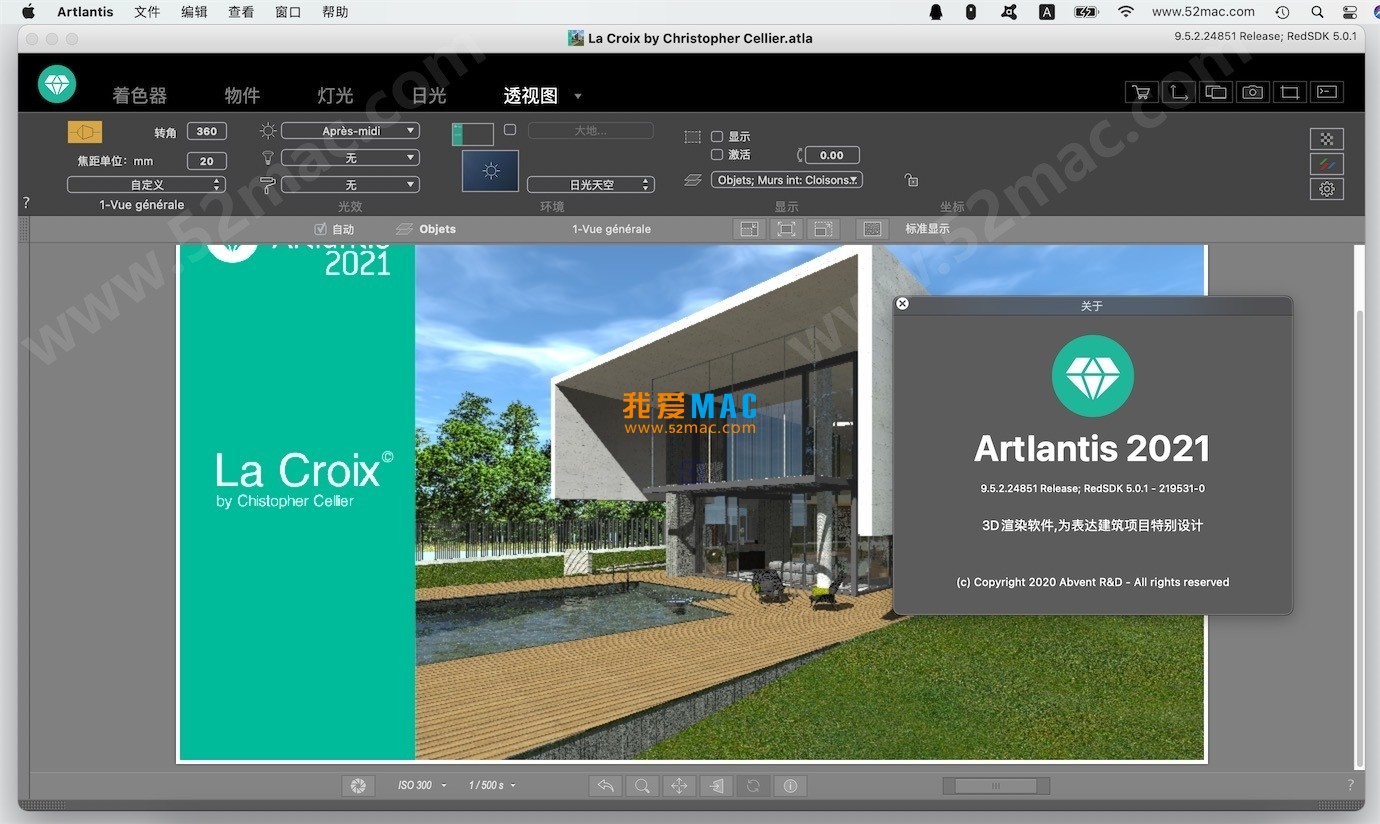This screenshot has height=824, width=1380.
Task: Open the 查看 menu
Action: pos(241,12)
